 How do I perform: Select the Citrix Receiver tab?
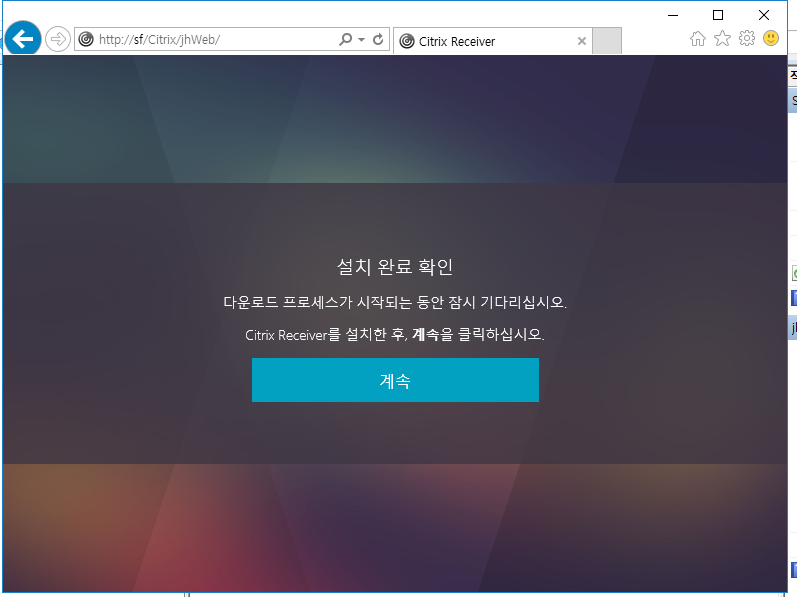click(492, 41)
